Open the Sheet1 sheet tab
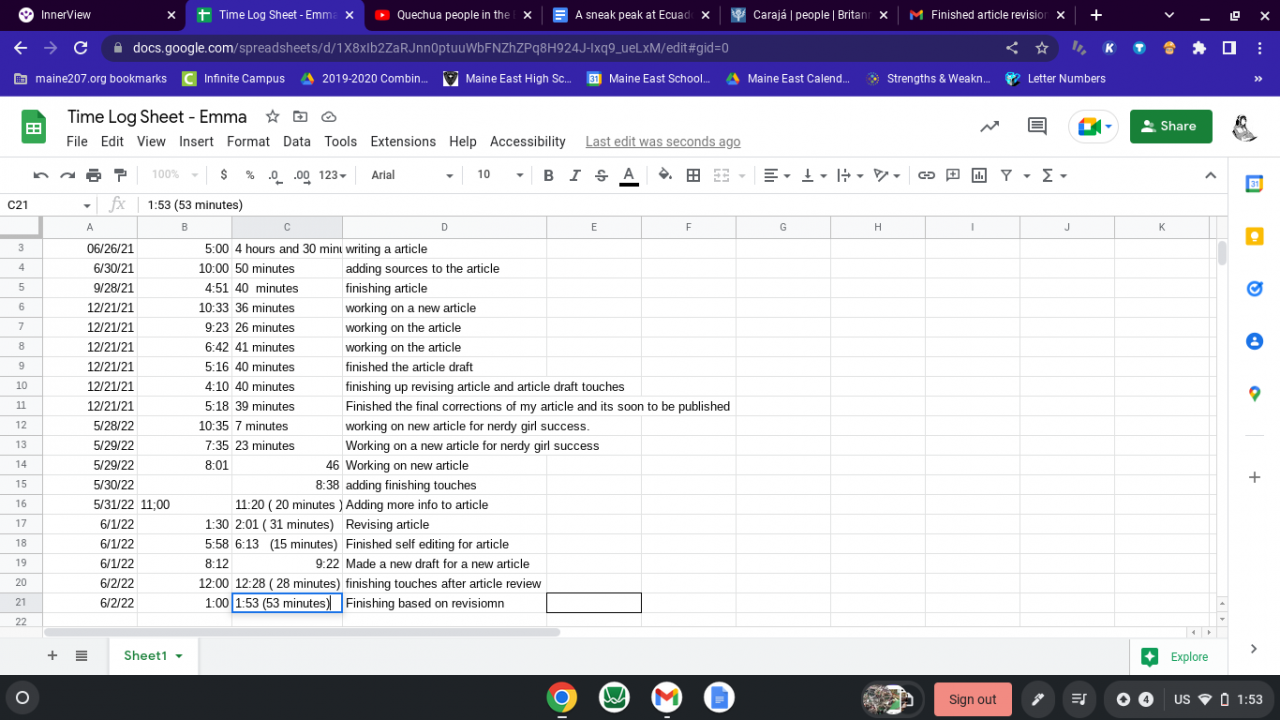 [x=153, y=656]
